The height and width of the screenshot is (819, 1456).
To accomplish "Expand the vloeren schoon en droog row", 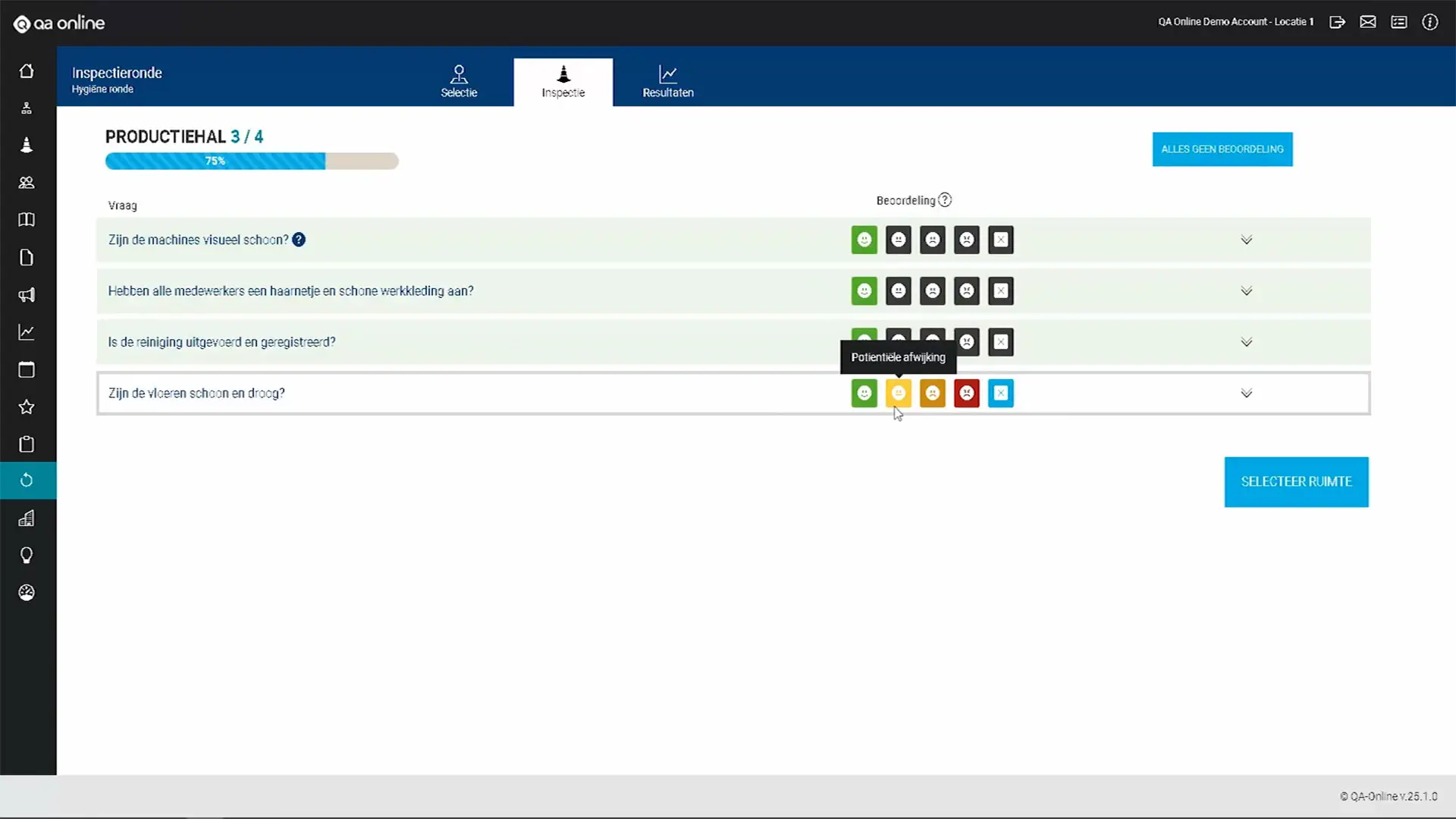I will (1246, 393).
